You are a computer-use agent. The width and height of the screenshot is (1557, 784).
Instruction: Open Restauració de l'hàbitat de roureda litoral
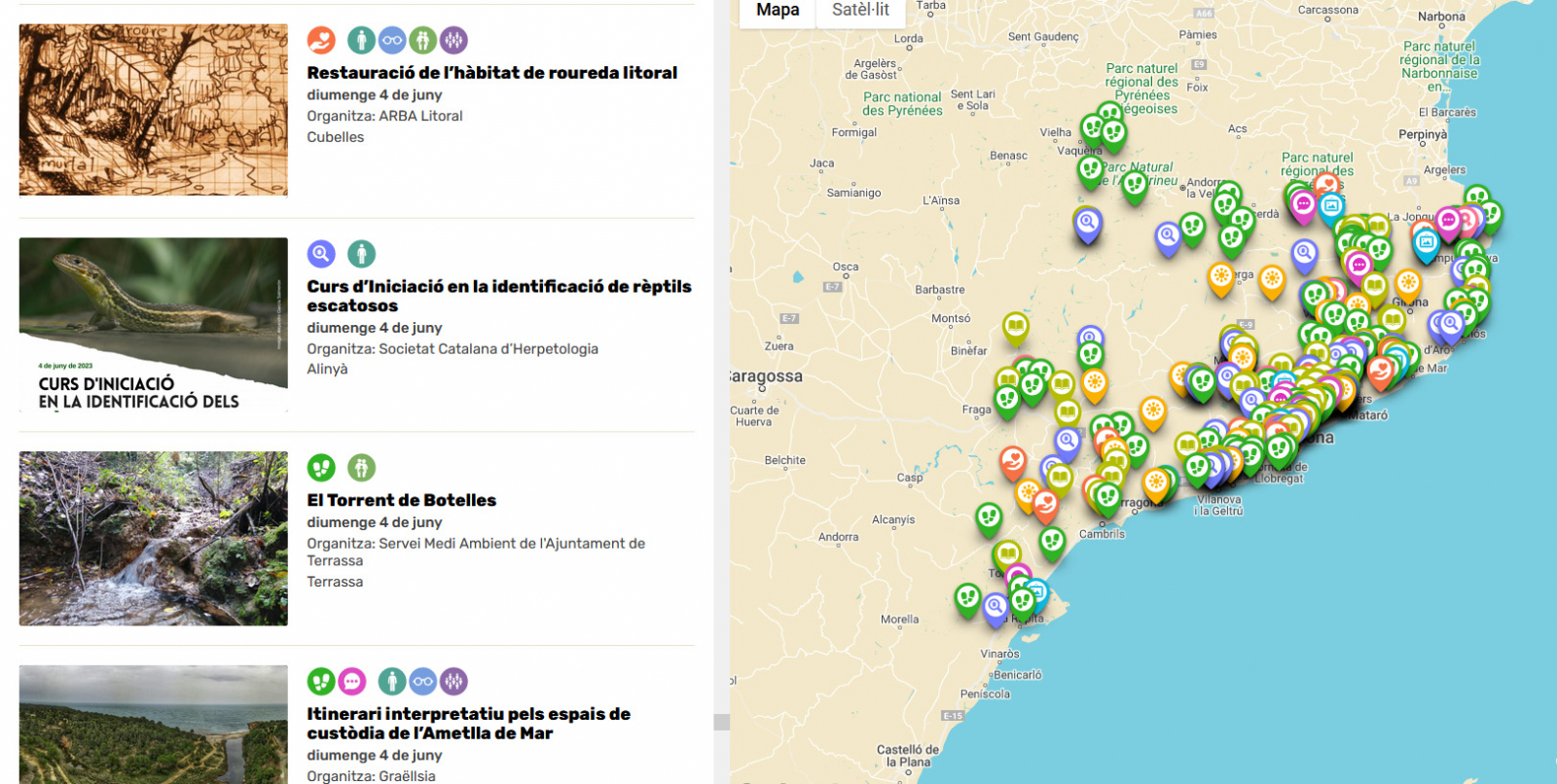point(491,73)
